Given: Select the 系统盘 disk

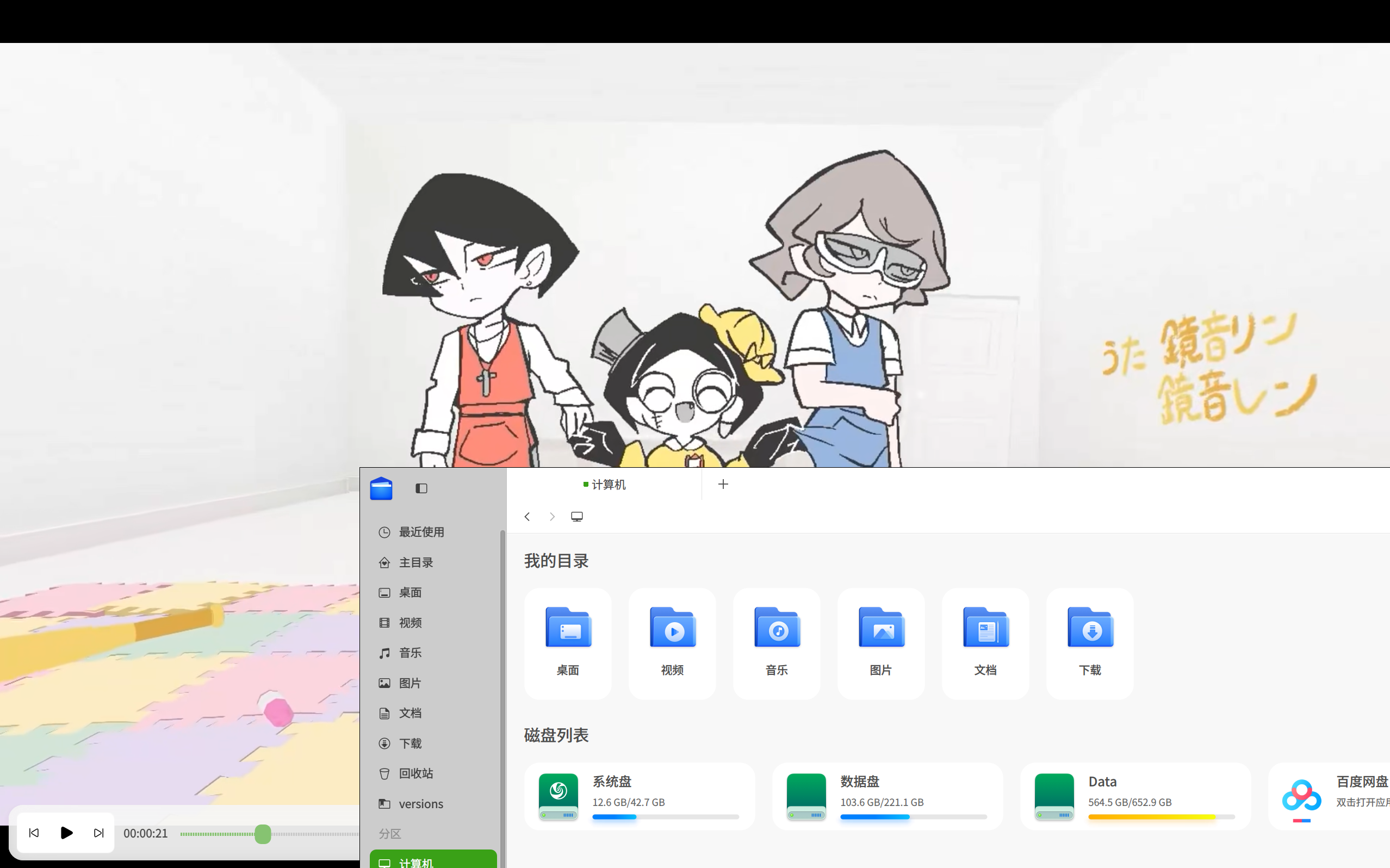Looking at the screenshot, I should [640, 797].
